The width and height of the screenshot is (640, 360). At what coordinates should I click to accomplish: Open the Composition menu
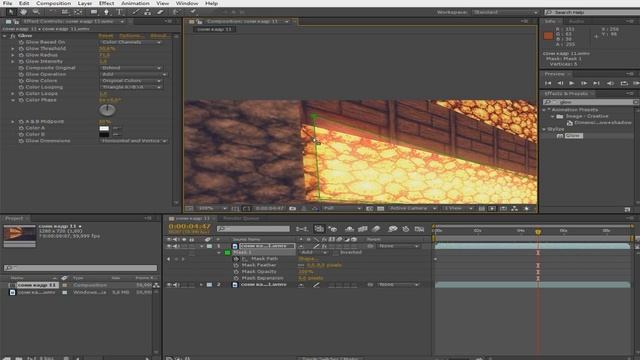coord(53,3)
